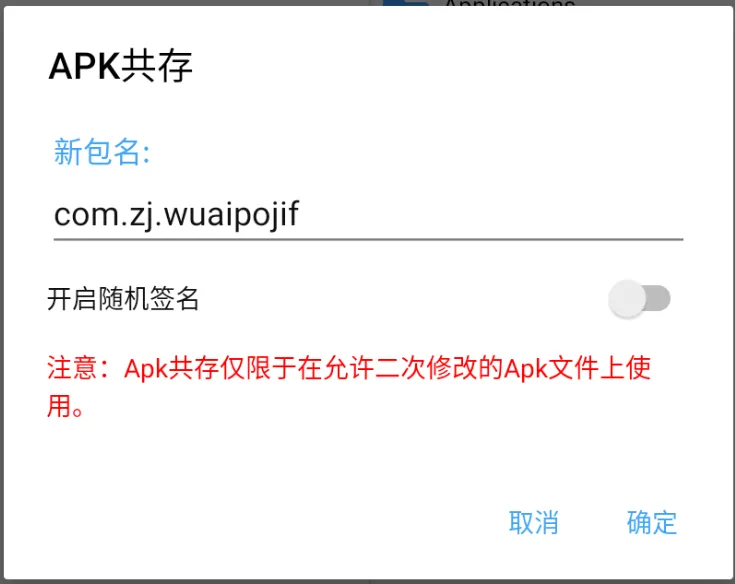The image size is (735, 584).
Task: Click the APK共存 dialog title
Action: pos(120,66)
